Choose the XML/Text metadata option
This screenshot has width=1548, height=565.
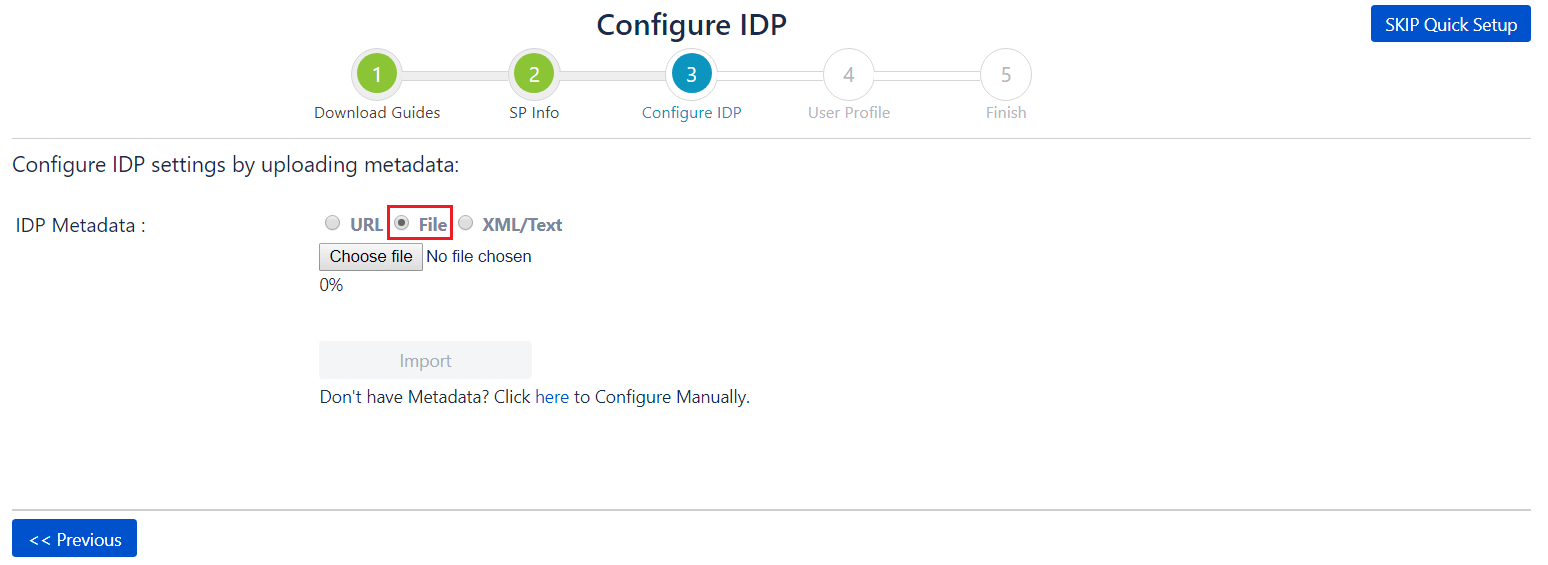pos(465,223)
